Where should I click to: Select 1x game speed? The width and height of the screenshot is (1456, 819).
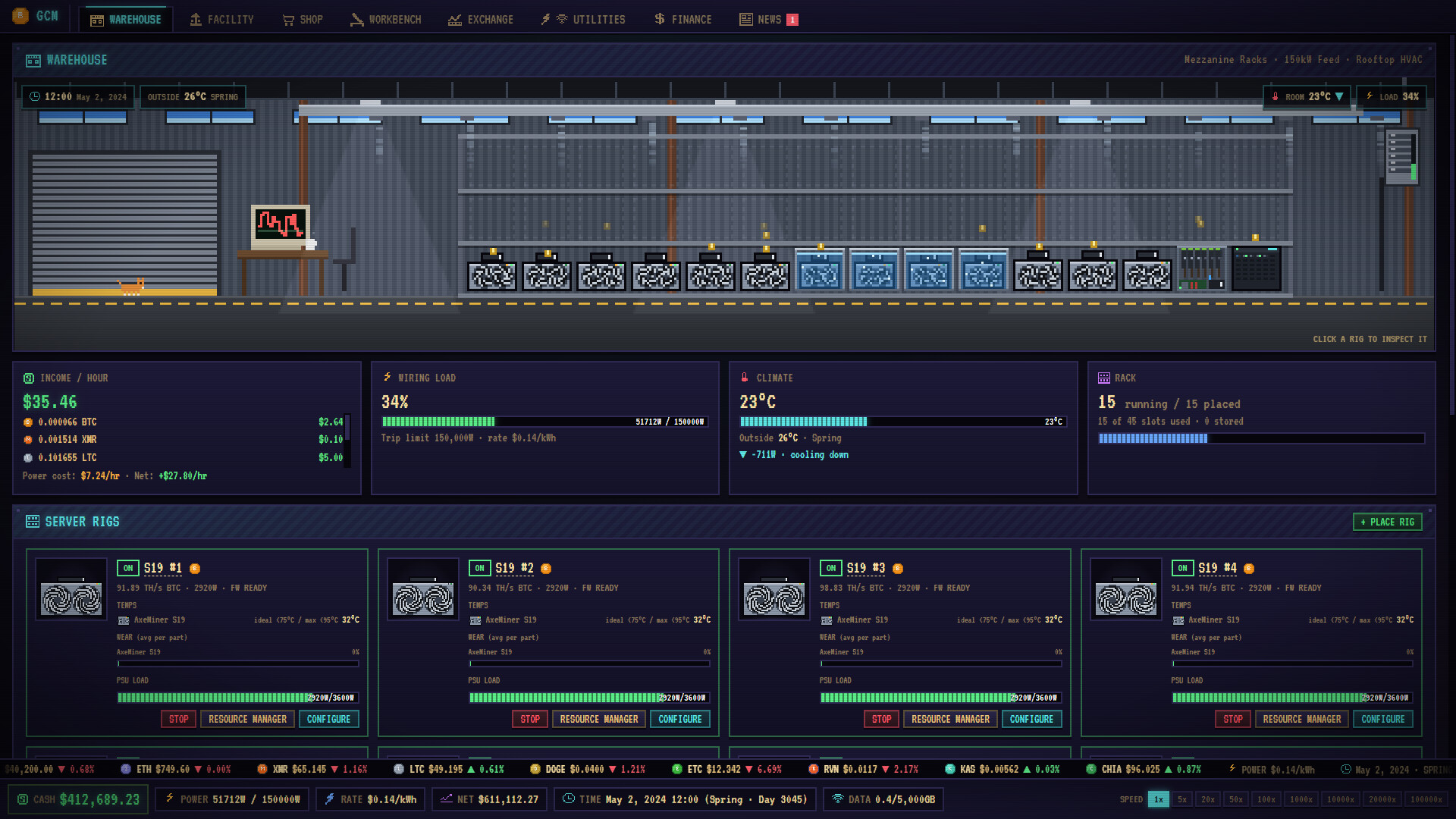(1159, 799)
